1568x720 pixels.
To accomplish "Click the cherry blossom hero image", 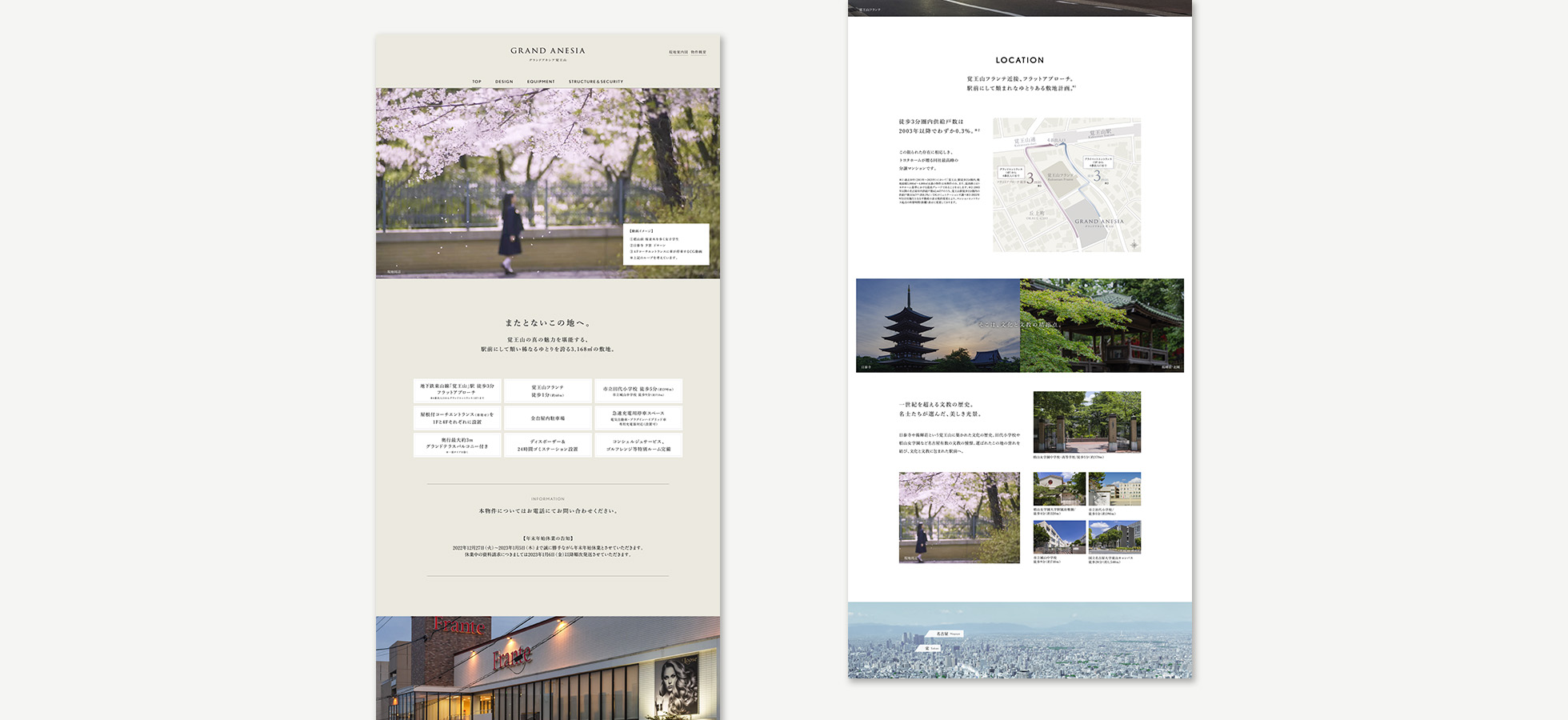I will point(548,183).
